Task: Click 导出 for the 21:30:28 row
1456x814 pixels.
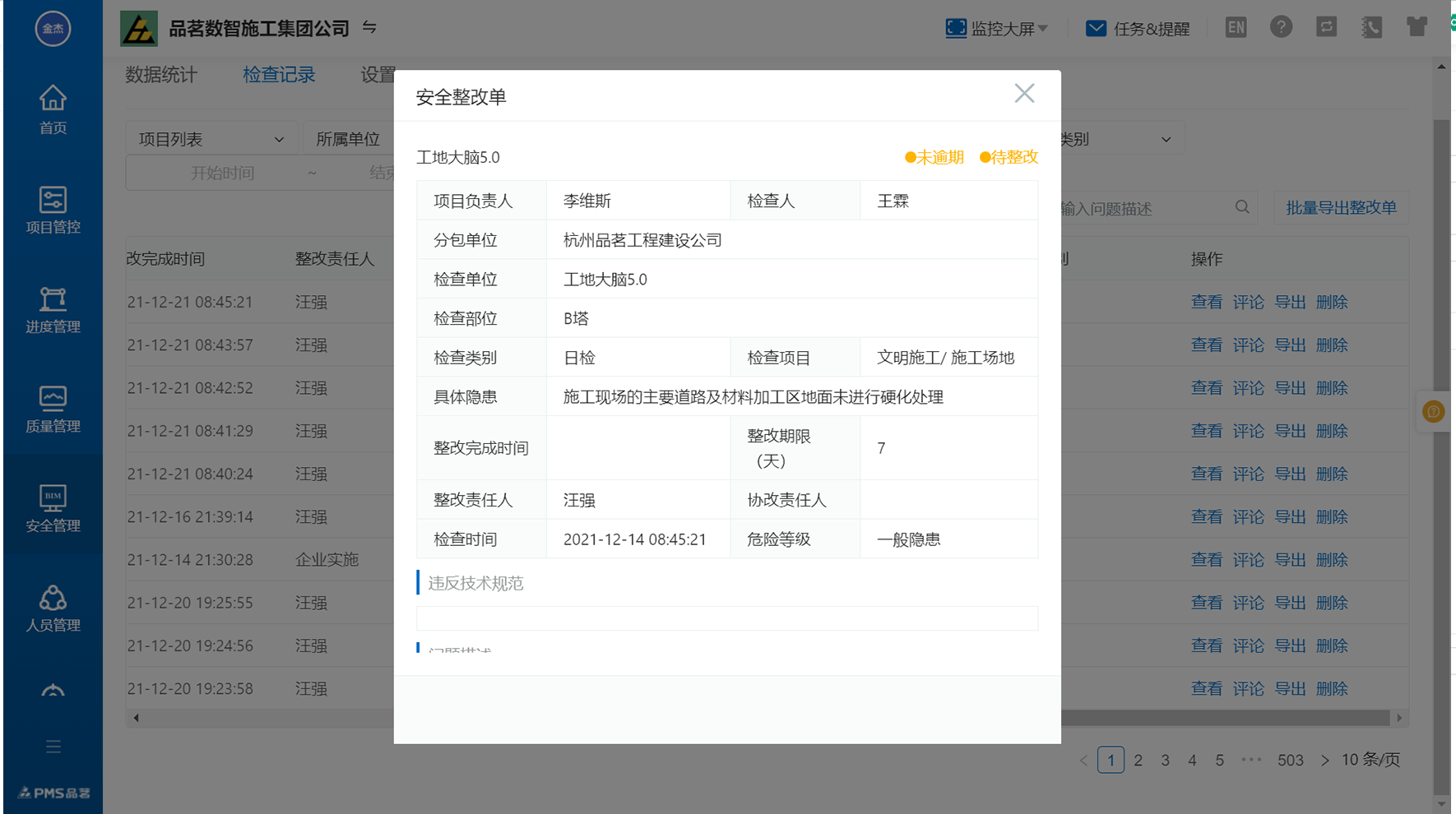Action: point(1290,559)
